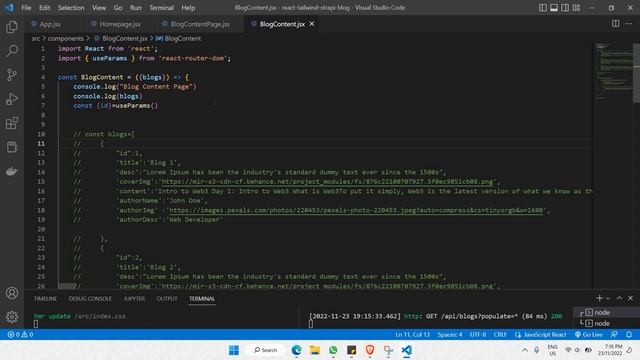The width and height of the screenshot is (640, 360).
Task: Switch to the Homepage.jsx editor tab
Action: click(120, 24)
